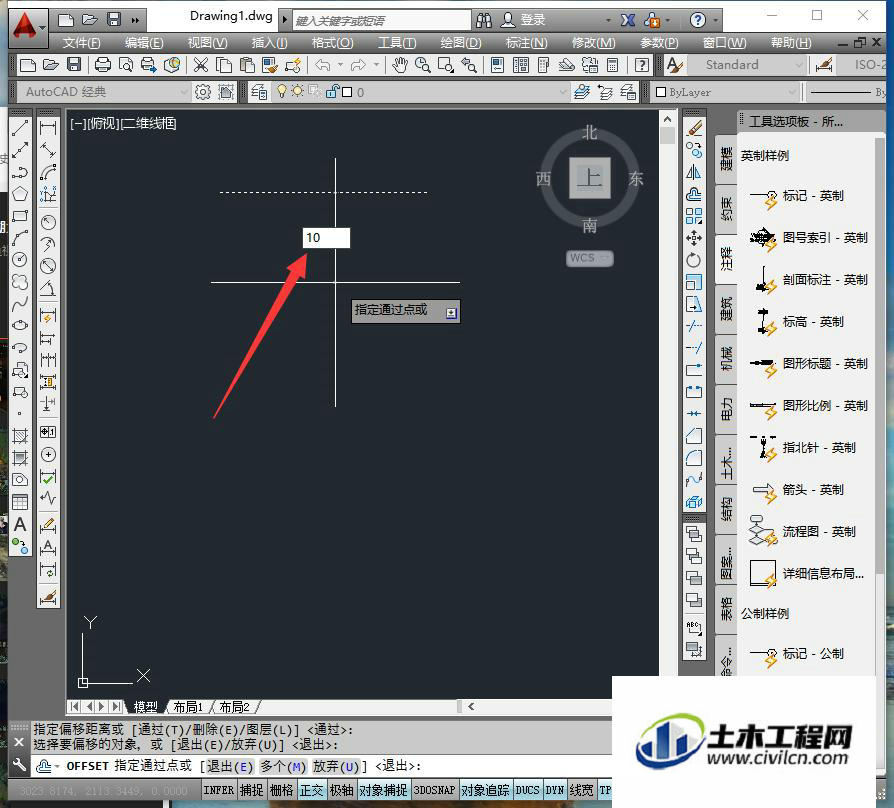Toggle 3DOSNAP in status bar

[434, 790]
